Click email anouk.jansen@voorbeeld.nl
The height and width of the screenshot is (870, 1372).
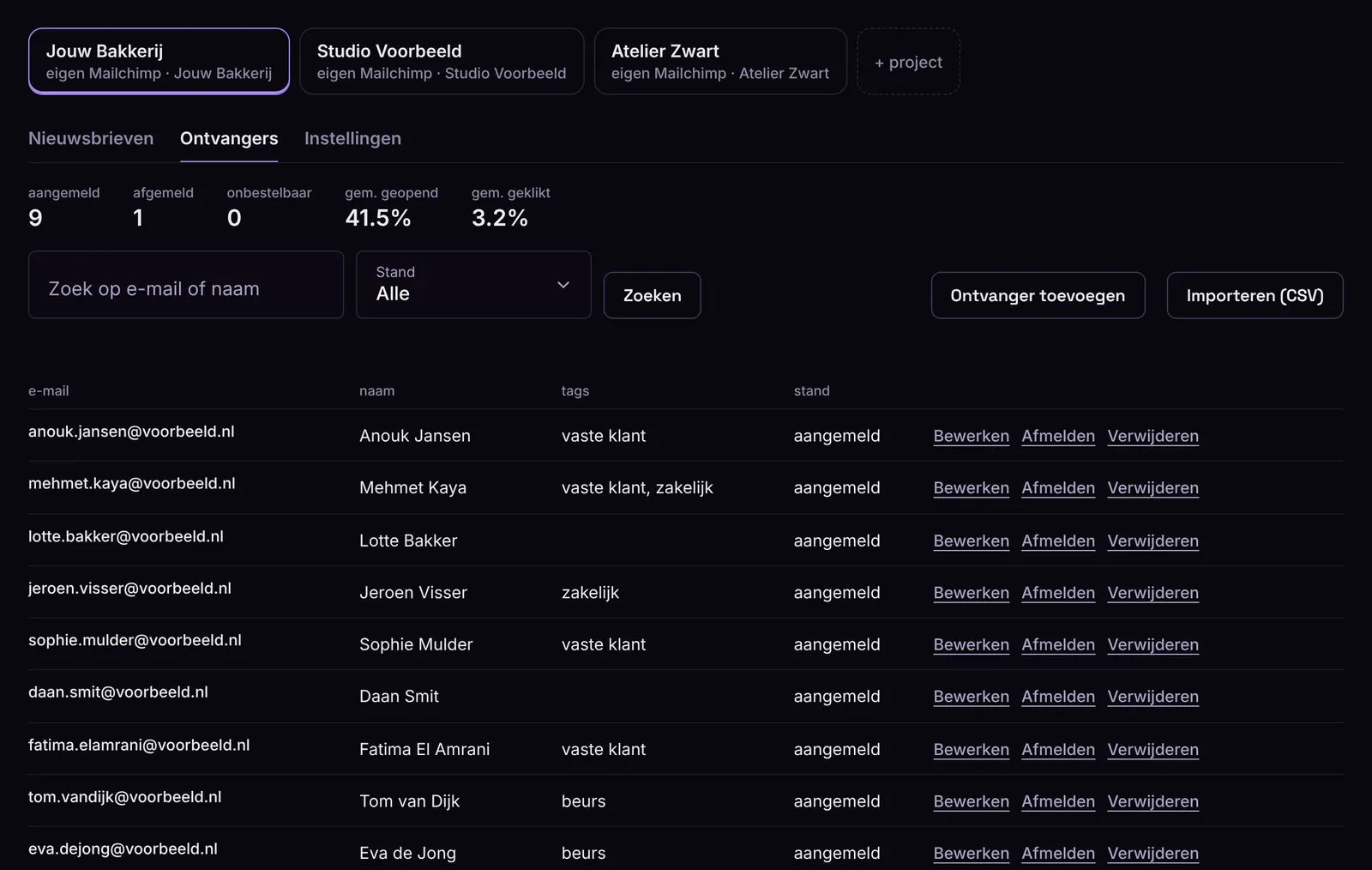(x=131, y=432)
